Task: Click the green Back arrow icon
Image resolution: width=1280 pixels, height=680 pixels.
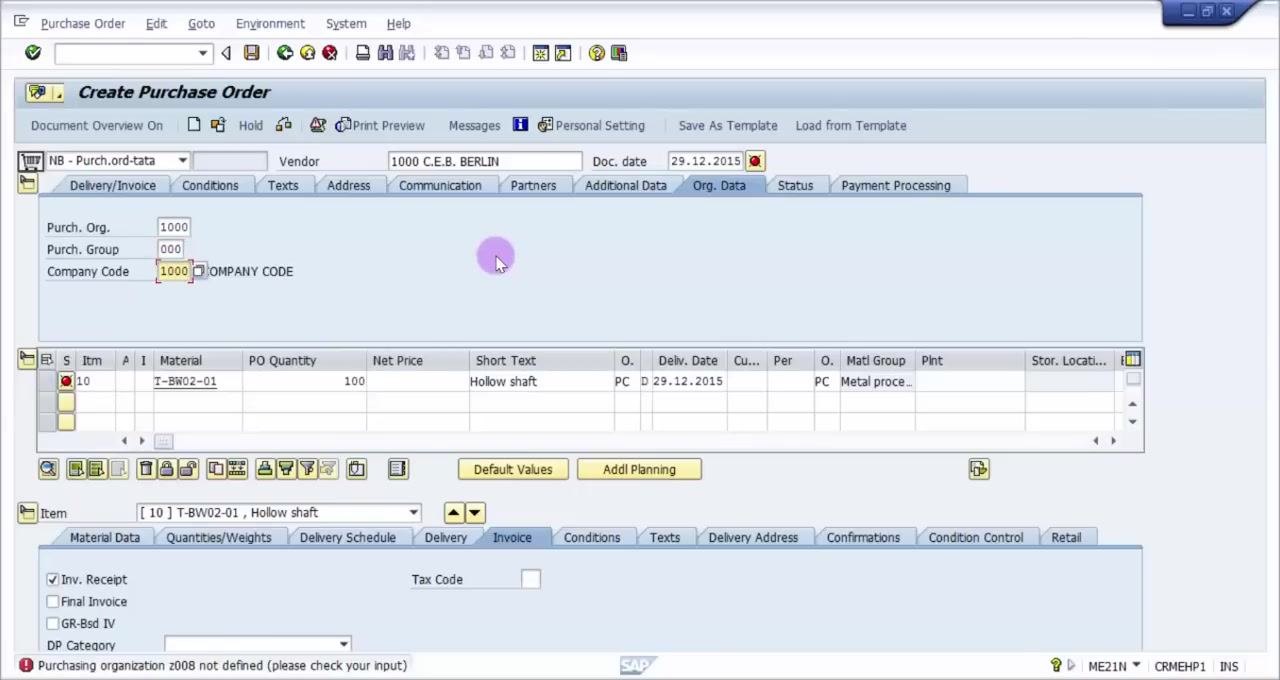Action: [x=285, y=53]
